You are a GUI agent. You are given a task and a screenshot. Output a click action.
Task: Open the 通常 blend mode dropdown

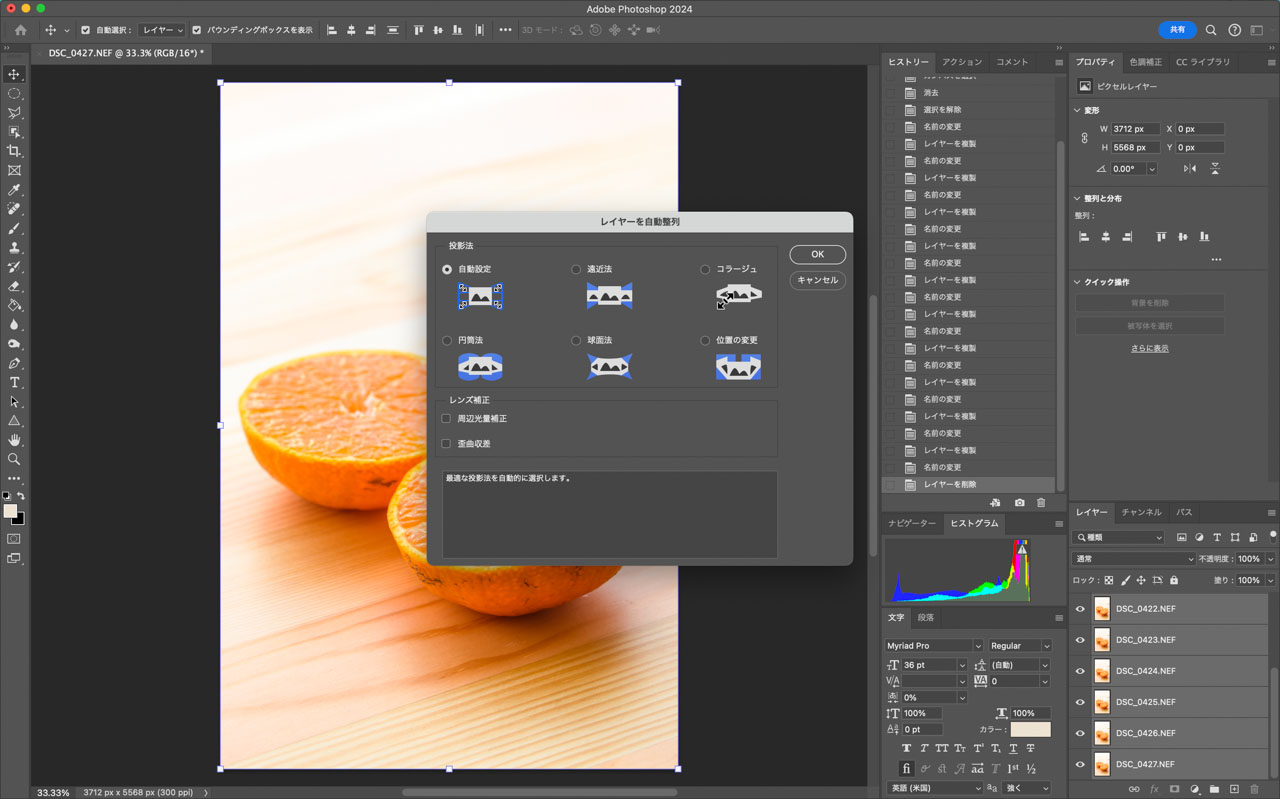pyautogui.click(x=1133, y=559)
